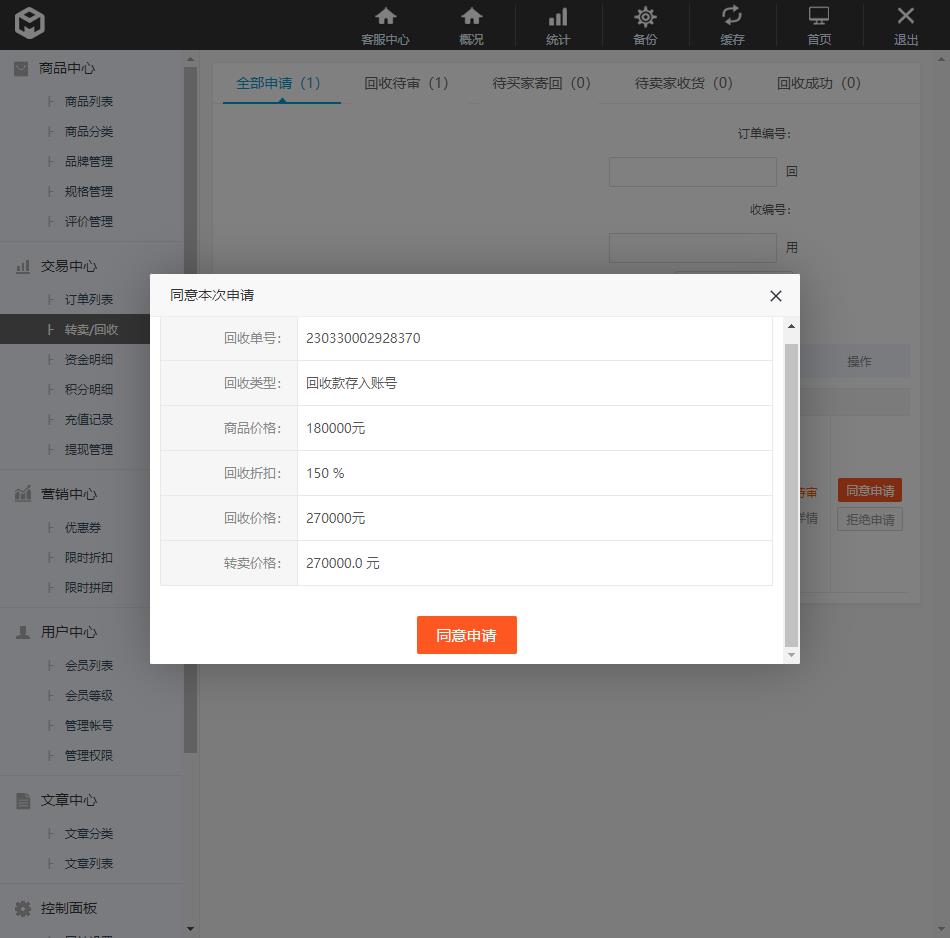Click the 备份 backup gear icon

[645, 17]
